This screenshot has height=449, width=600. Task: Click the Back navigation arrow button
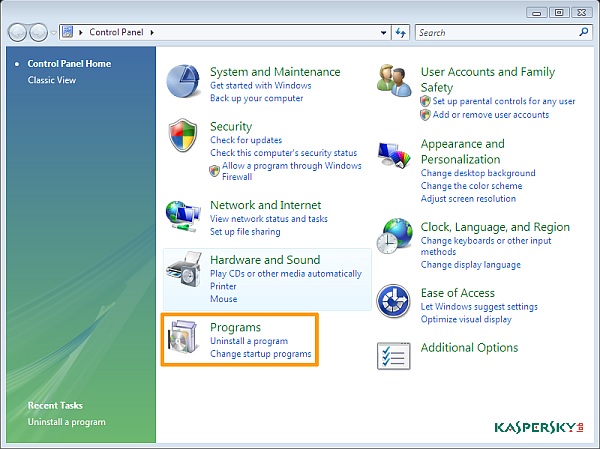point(17,33)
